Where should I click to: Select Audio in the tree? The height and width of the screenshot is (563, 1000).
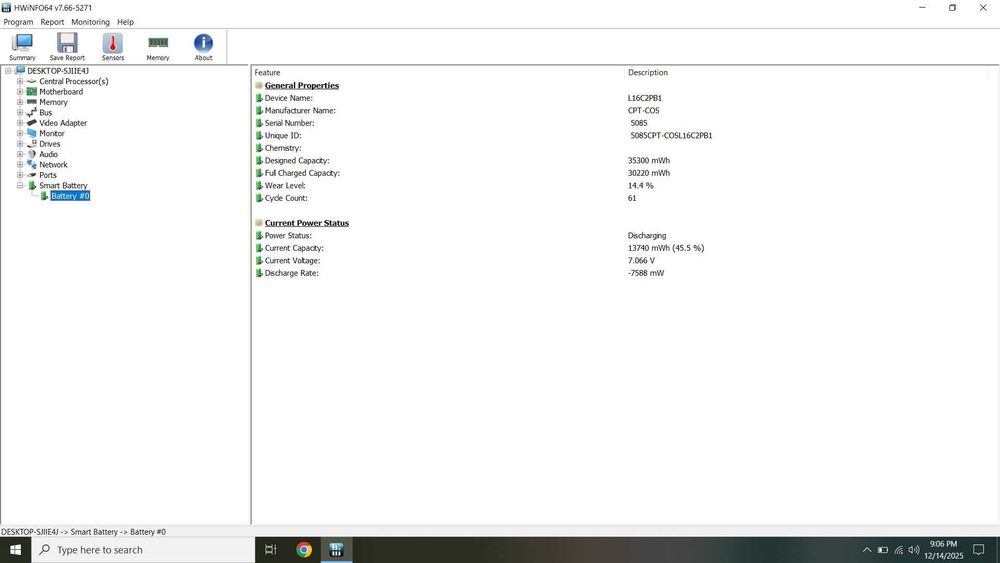pos(48,154)
